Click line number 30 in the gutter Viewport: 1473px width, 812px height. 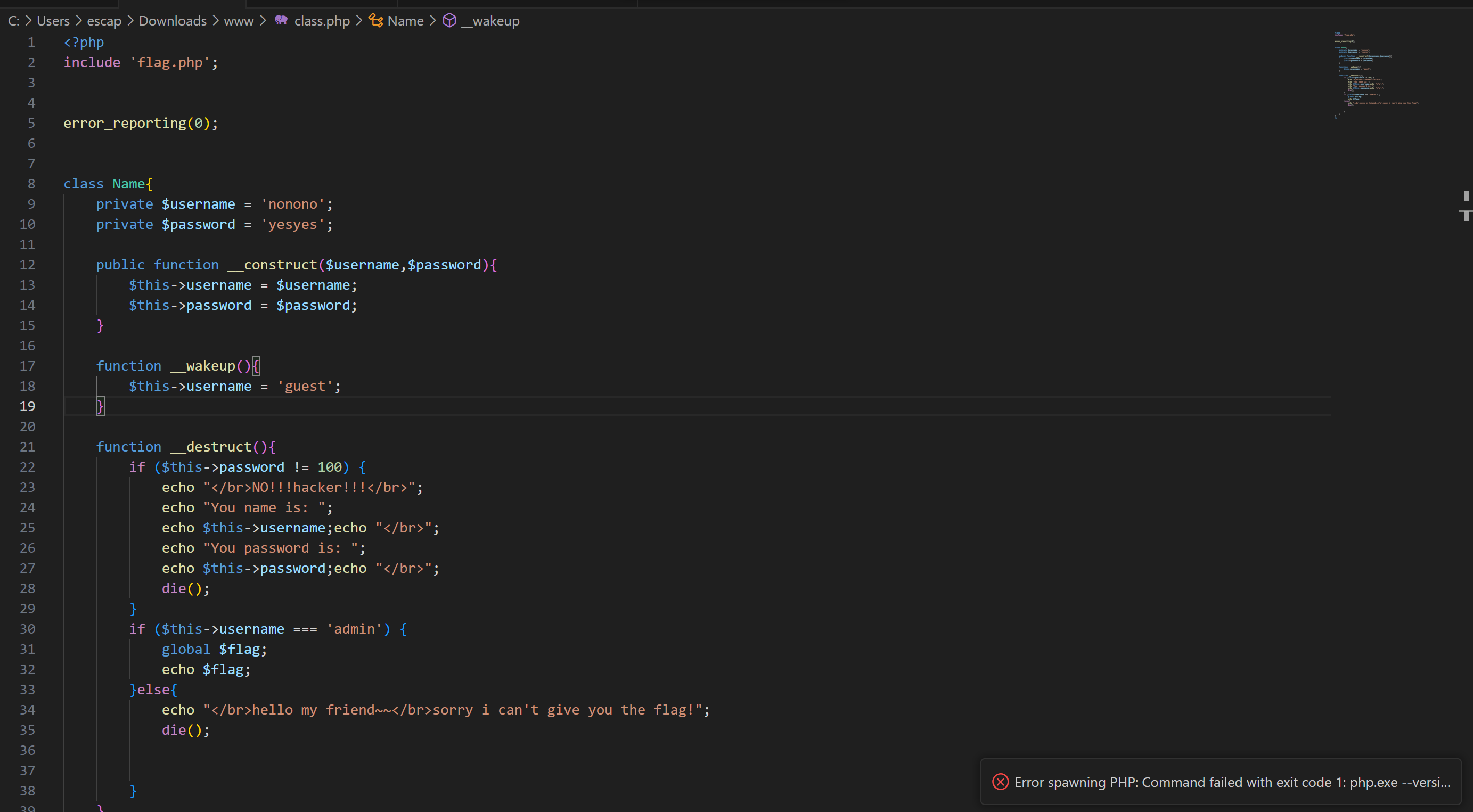(x=28, y=628)
